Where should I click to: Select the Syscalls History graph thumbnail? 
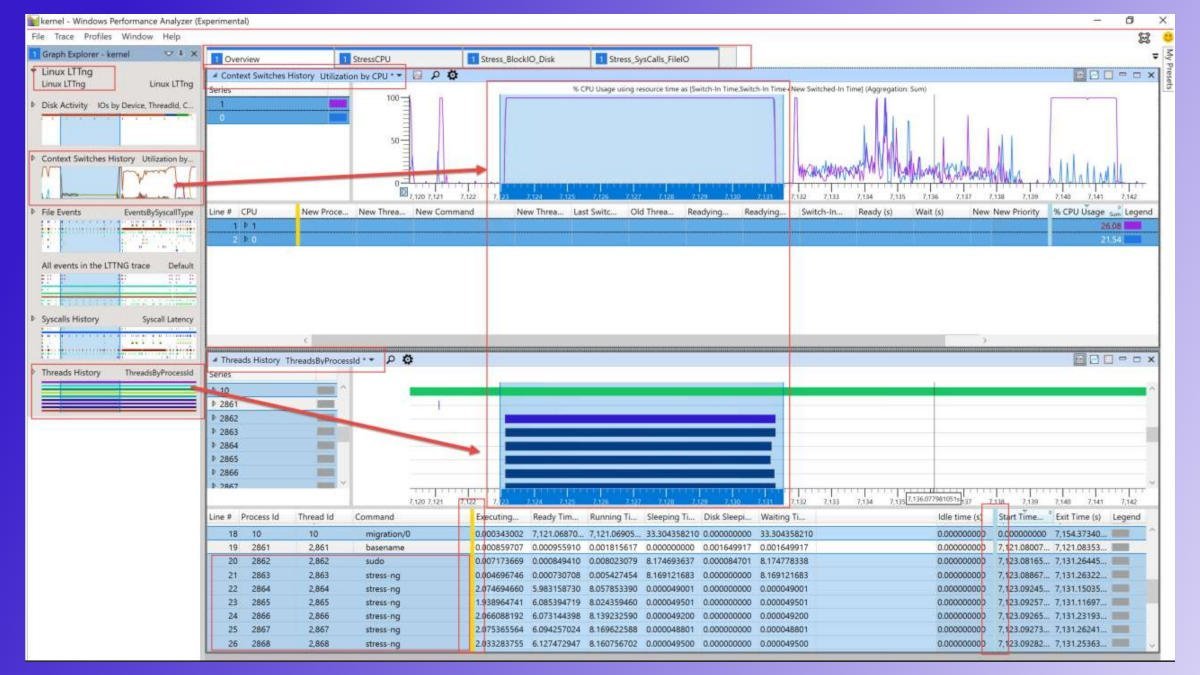119,343
